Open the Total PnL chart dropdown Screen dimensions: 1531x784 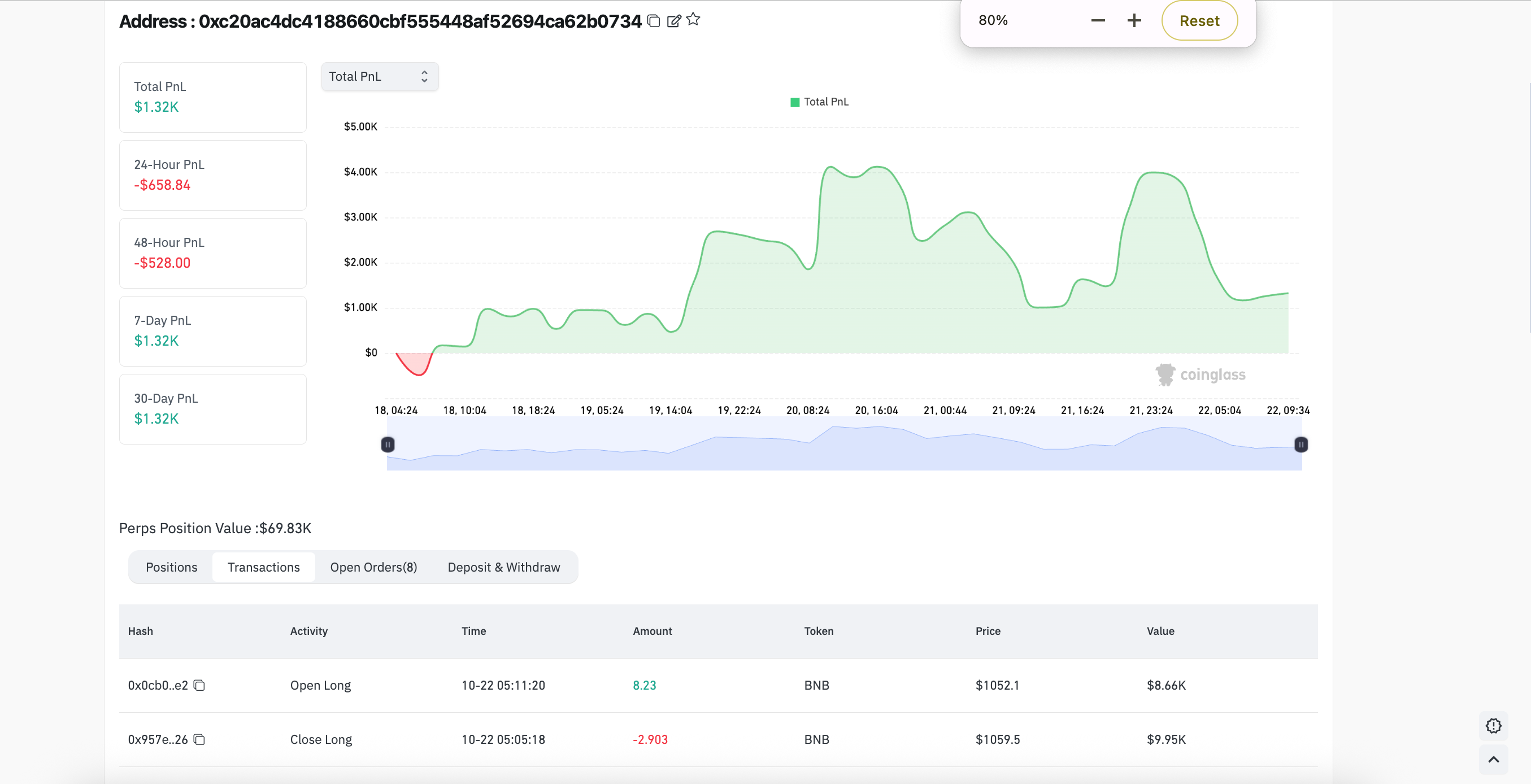point(380,77)
